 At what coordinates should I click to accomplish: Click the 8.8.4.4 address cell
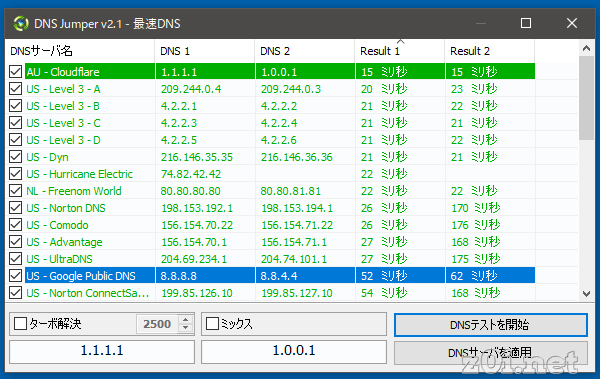point(279,276)
